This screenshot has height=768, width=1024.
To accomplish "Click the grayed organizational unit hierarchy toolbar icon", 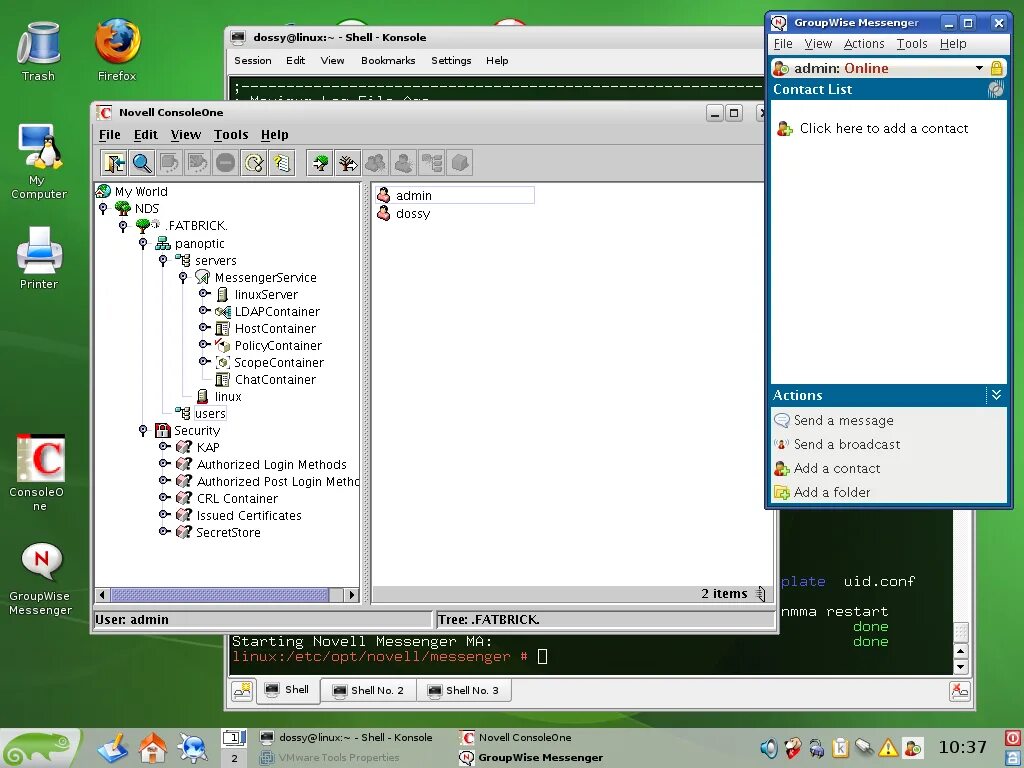I will click(x=432, y=163).
